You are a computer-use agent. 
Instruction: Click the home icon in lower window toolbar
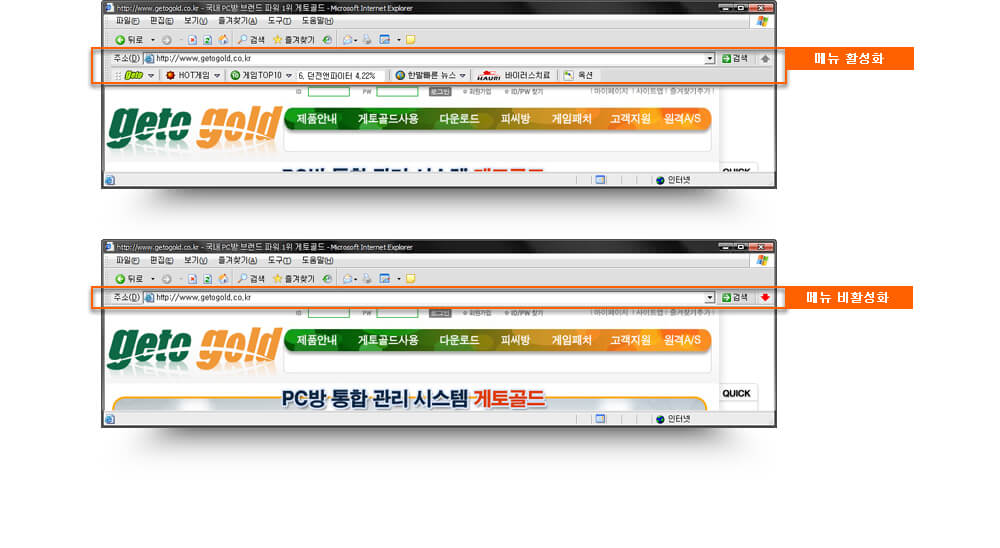pyautogui.click(x=223, y=279)
